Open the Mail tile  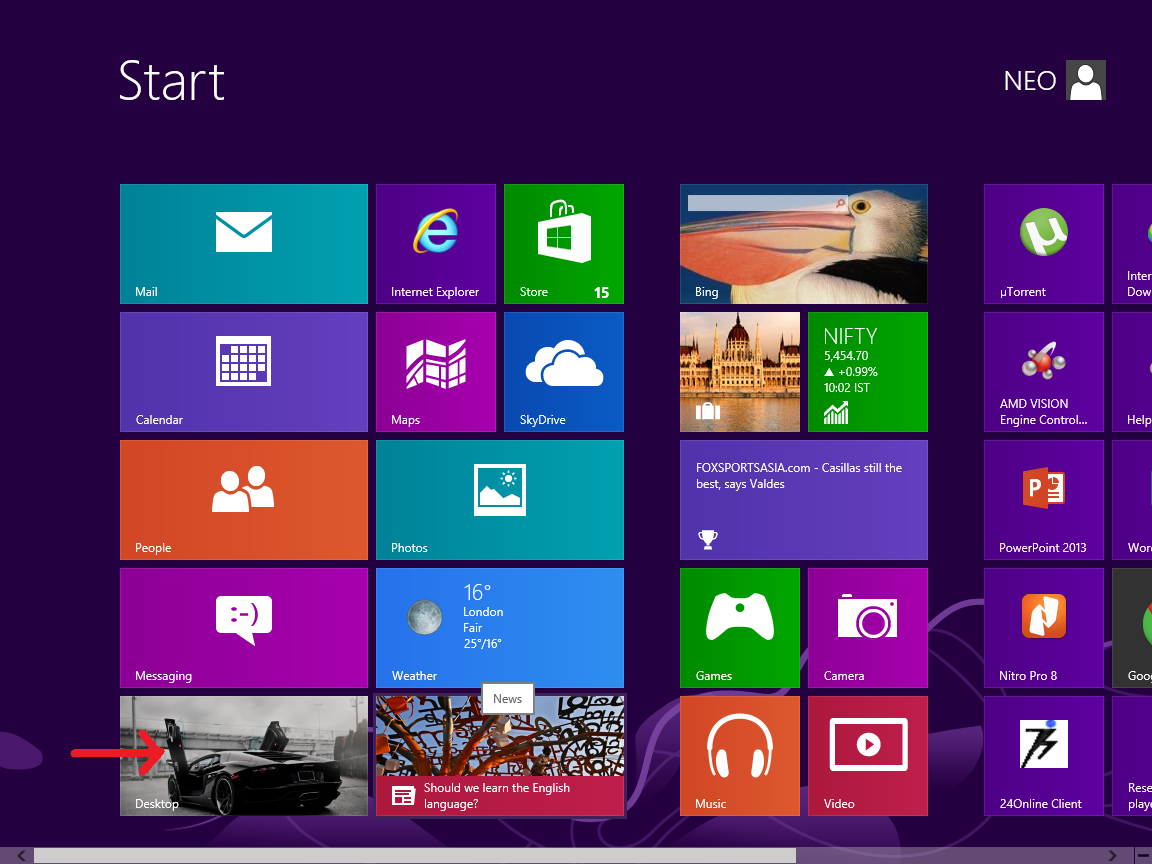tap(244, 244)
